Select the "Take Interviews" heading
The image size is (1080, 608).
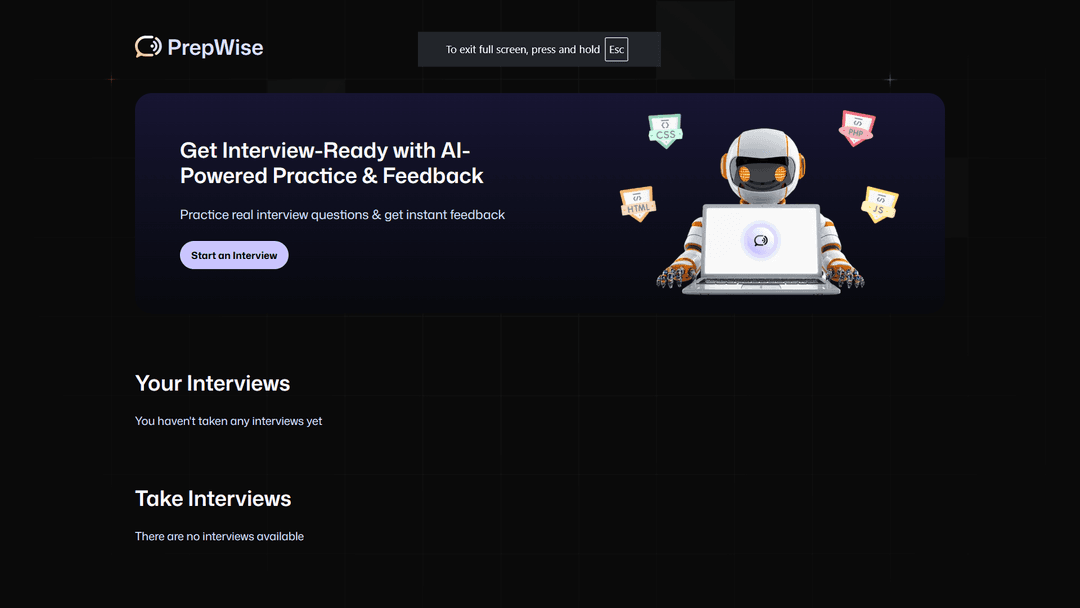tap(213, 499)
